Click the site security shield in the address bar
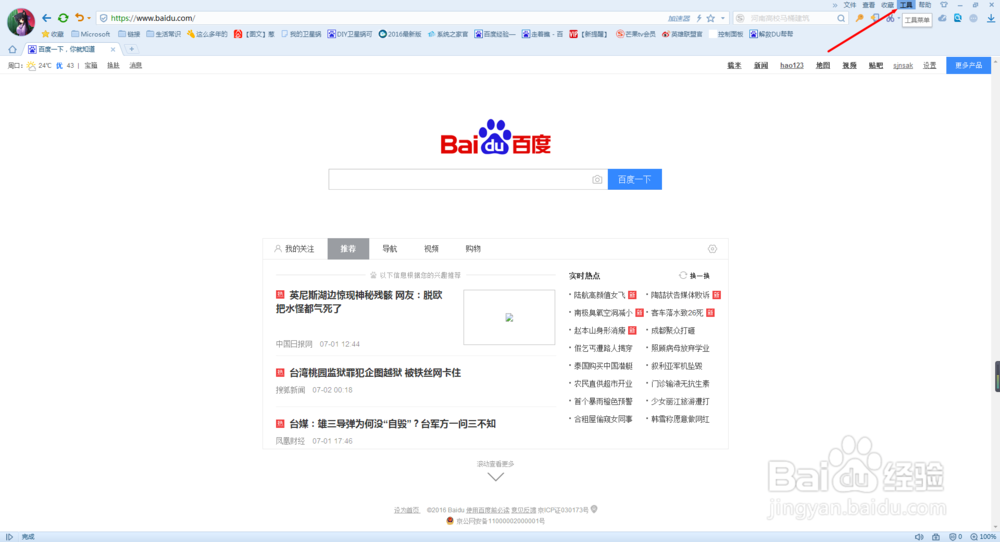This screenshot has height=542, width=1000. [103, 18]
